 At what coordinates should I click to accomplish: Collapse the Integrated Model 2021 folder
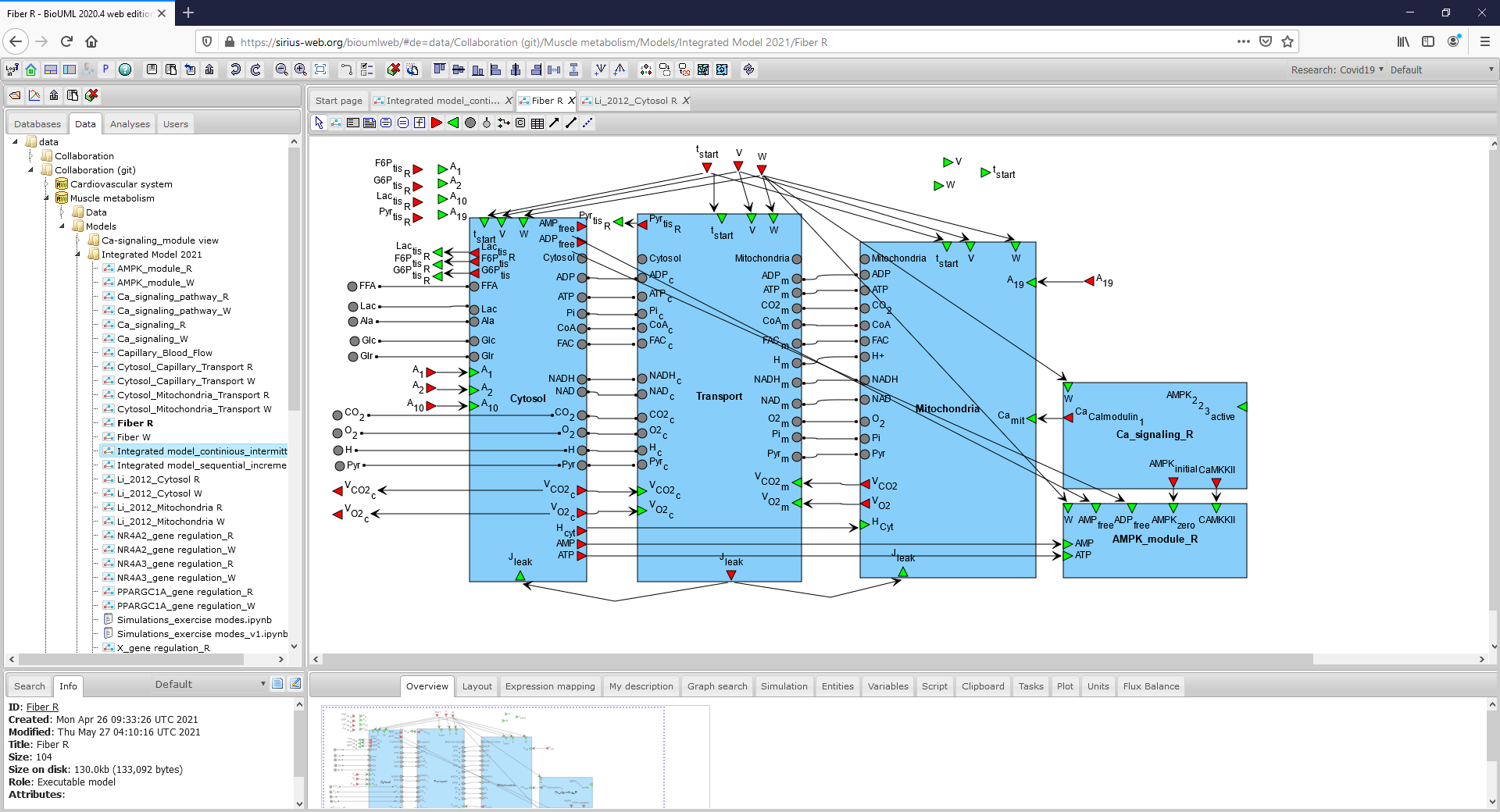(x=77, y=255)
